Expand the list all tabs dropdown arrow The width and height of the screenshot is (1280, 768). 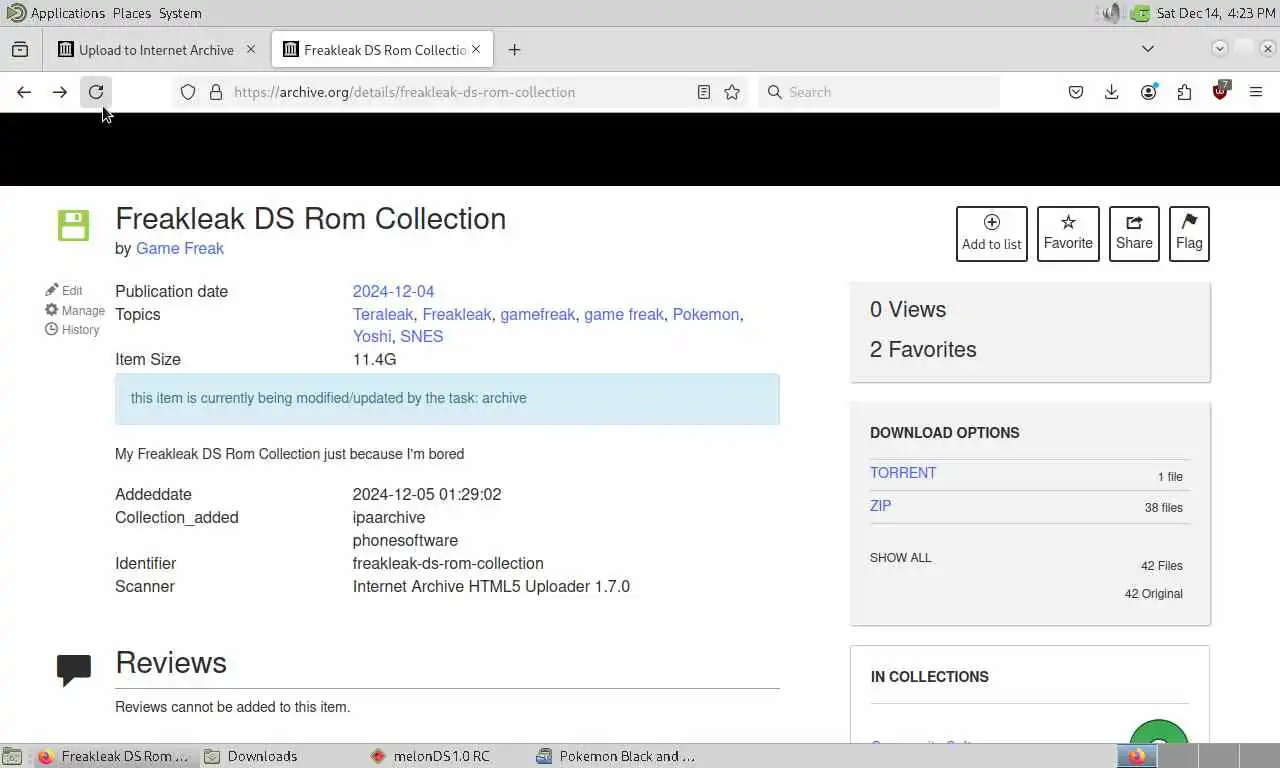pyautogui.click(x=1148, y=49)
